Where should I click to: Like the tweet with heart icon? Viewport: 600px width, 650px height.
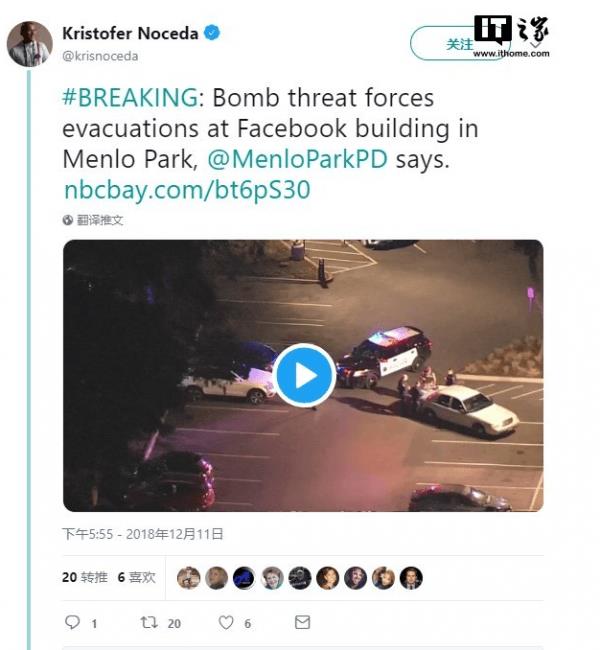[x=226, y=622]
